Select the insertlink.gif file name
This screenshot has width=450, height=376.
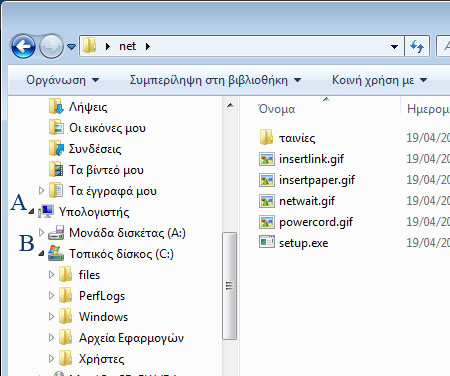click(x=311, y=159)
